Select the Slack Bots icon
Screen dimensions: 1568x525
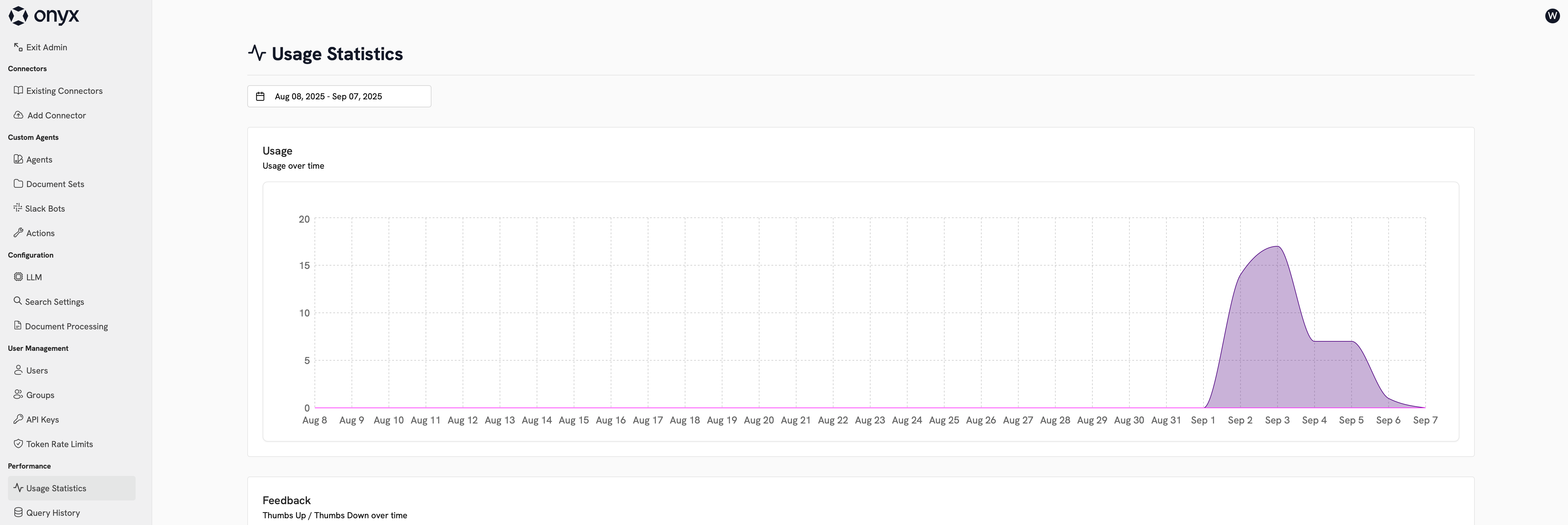pyautogui.click(x=18, y=208)
